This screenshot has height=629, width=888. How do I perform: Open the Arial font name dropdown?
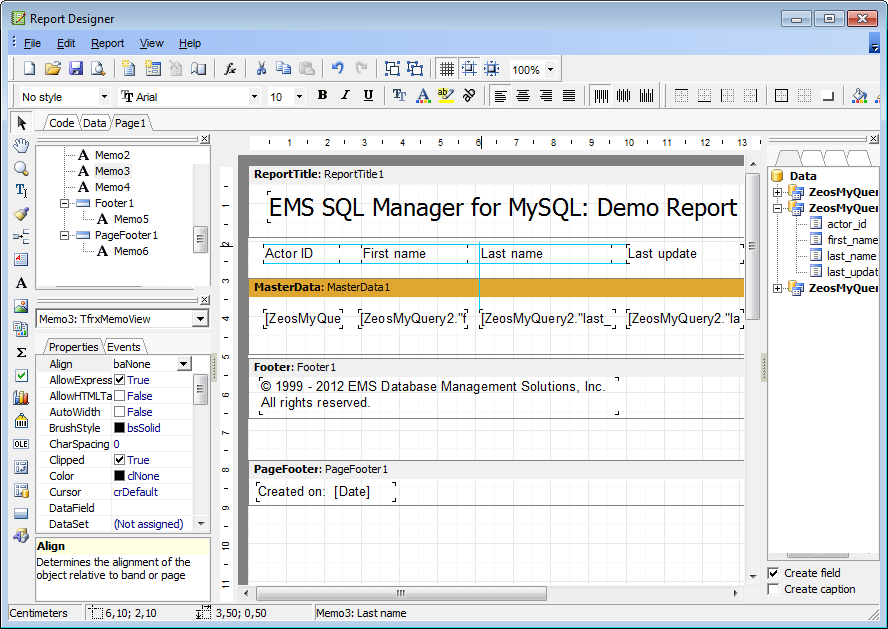coord(254,97)
